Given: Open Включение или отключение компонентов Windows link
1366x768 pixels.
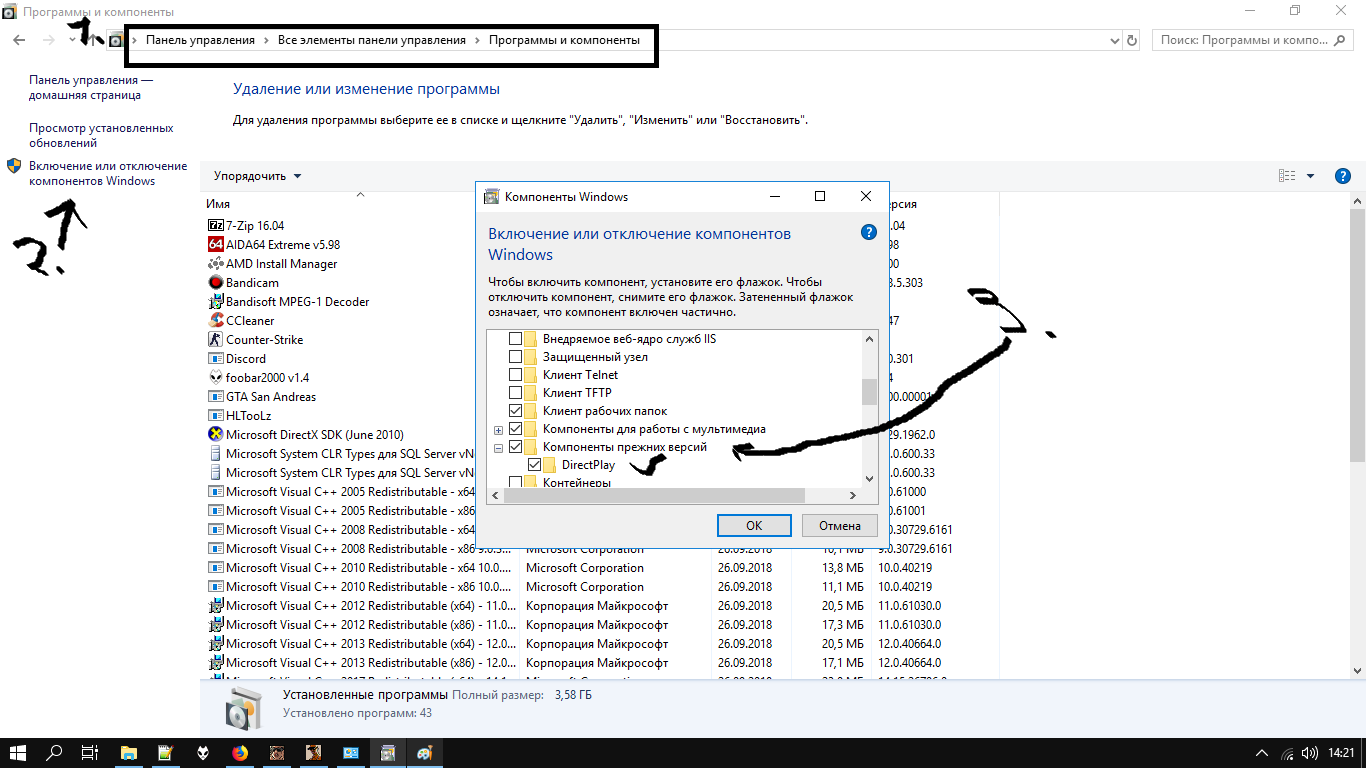Looking at the screenshot, I should pos(108,173).
